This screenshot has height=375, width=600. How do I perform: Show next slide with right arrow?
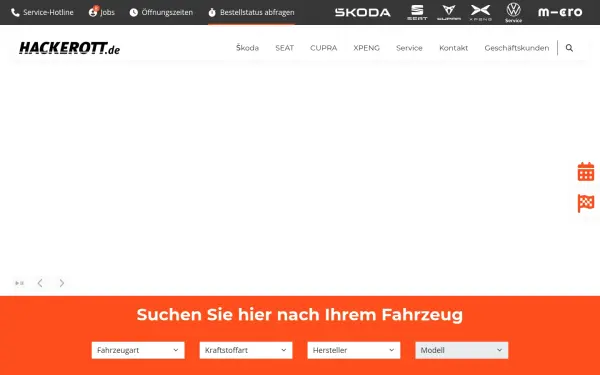click(62, 283)
